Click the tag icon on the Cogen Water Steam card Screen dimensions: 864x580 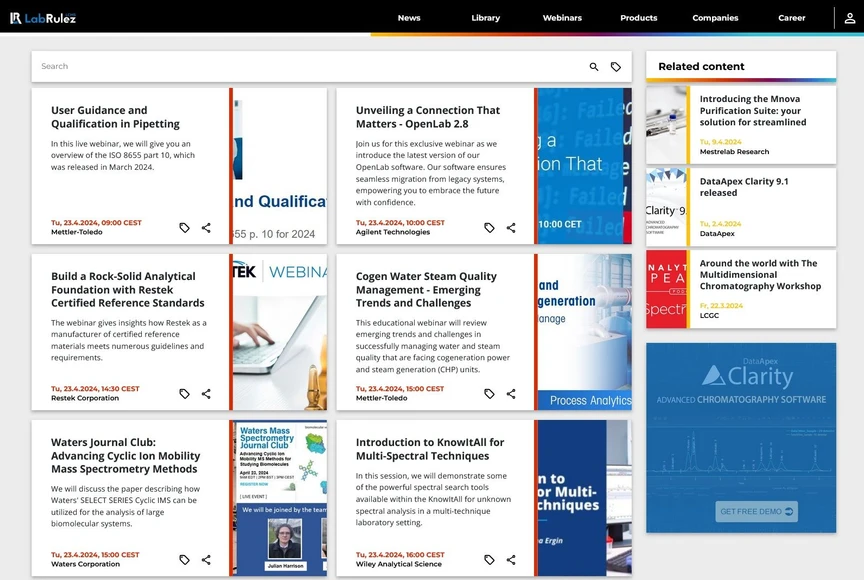coord(489,394)
